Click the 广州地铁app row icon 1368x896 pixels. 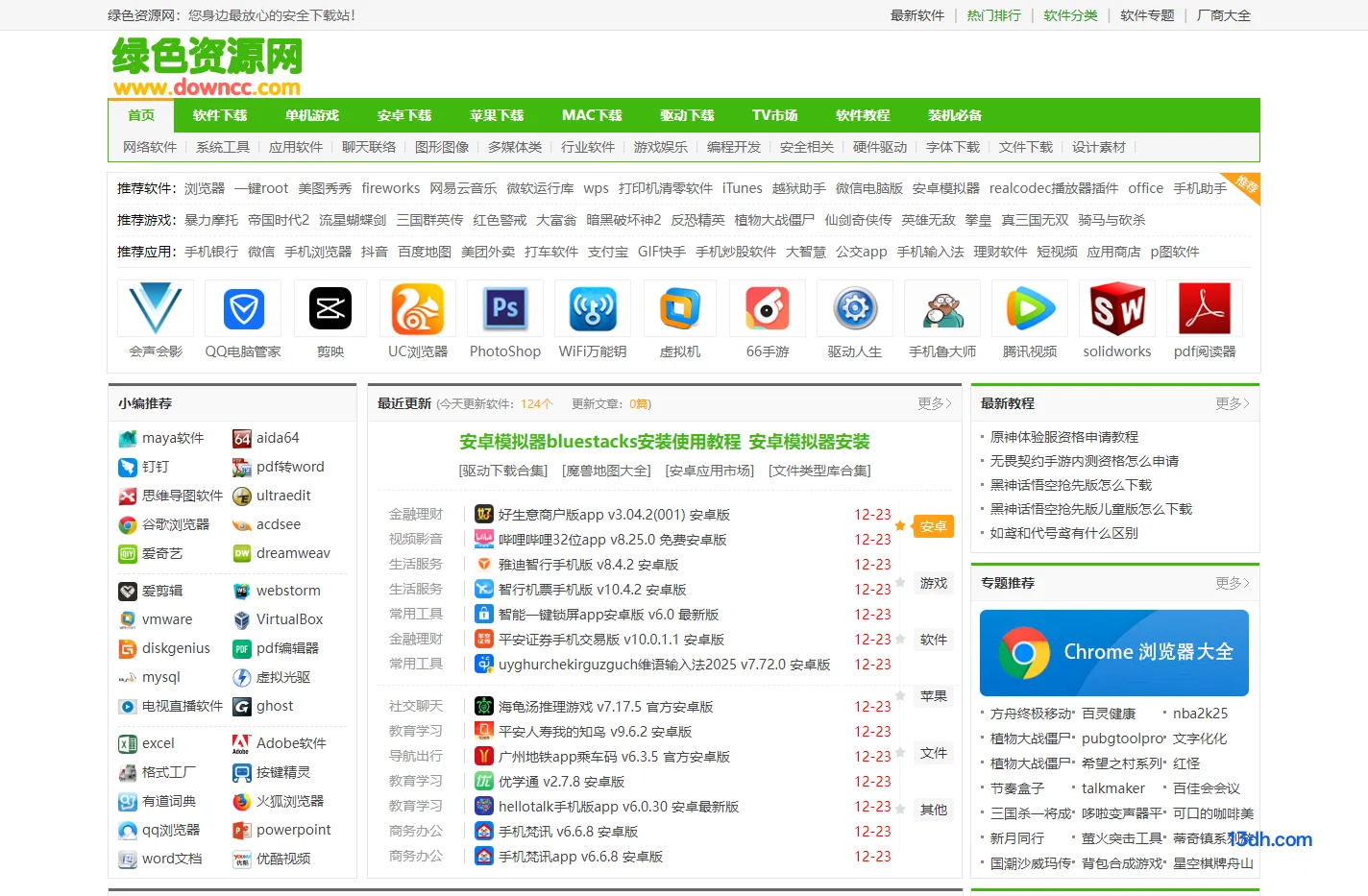[484, 757]
